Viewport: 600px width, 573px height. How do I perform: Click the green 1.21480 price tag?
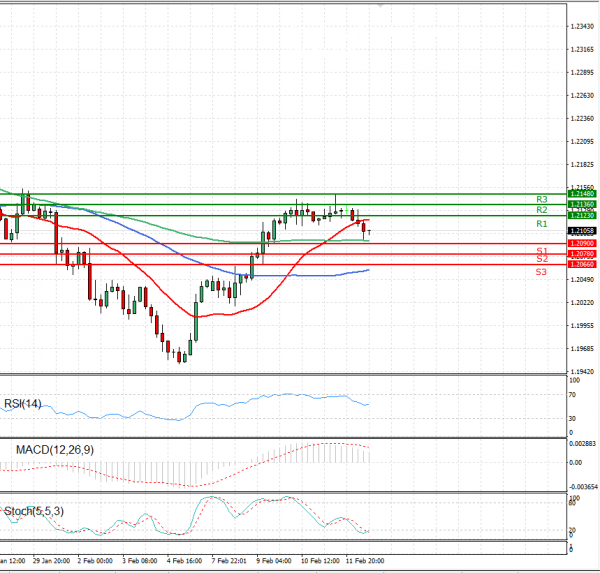(582, 194)
